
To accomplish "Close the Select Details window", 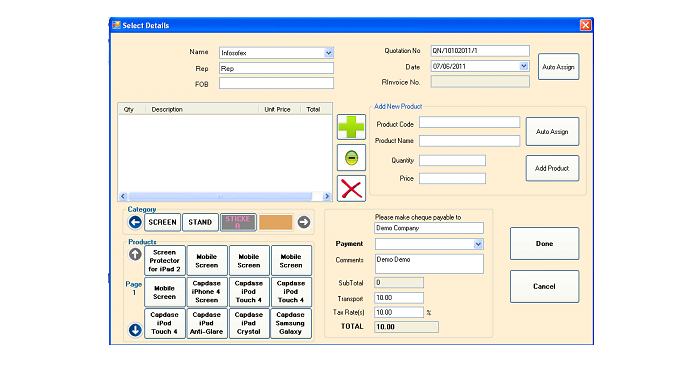I will tap(585, 25).
